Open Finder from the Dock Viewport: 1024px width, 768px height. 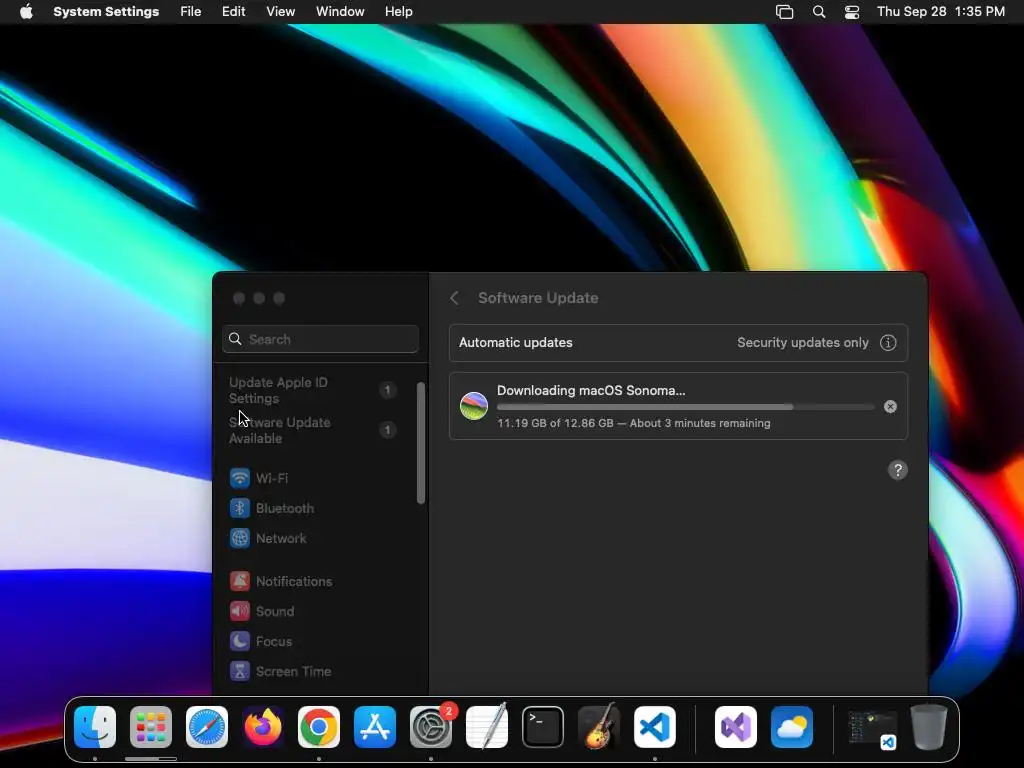tap(95, 727)
